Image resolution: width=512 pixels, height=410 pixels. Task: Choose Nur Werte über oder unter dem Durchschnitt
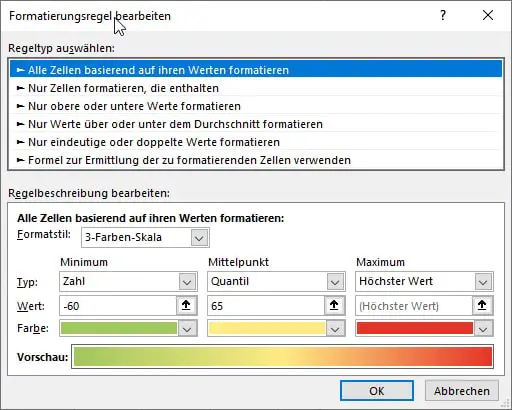(x=256, y=124)
